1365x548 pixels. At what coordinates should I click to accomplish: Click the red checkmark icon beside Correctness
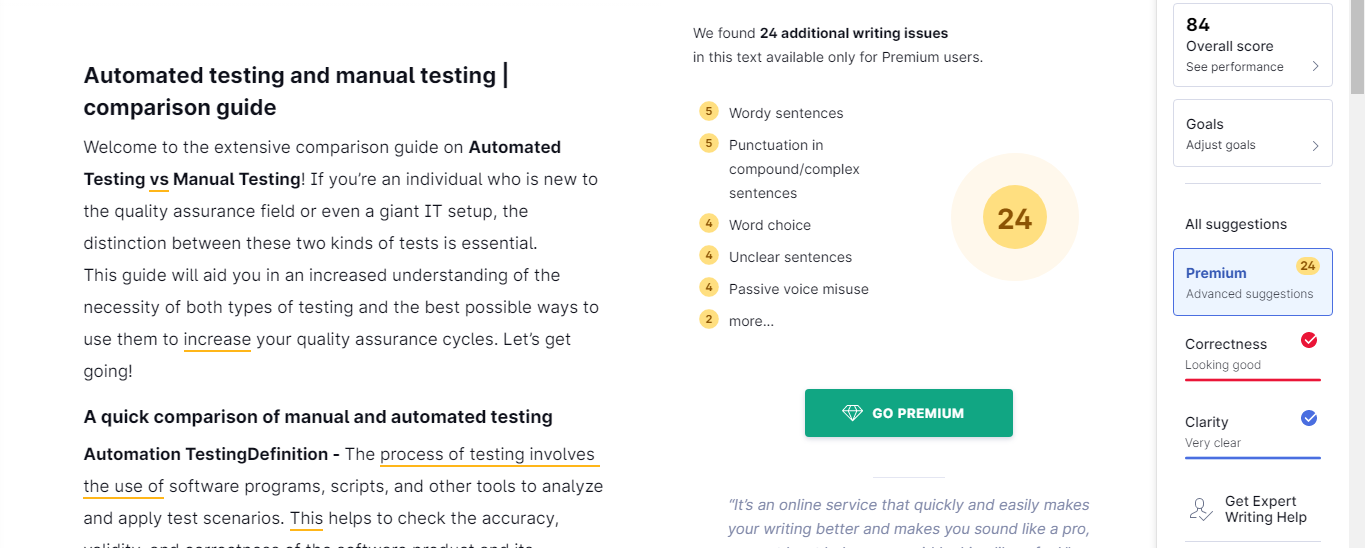(x=1309, y=341)
